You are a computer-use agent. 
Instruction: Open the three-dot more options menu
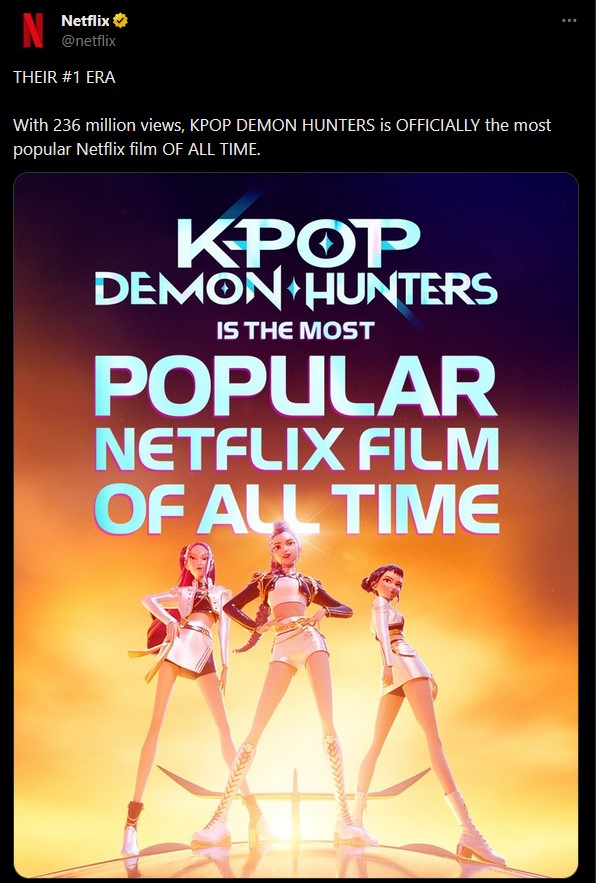point(569,20)
